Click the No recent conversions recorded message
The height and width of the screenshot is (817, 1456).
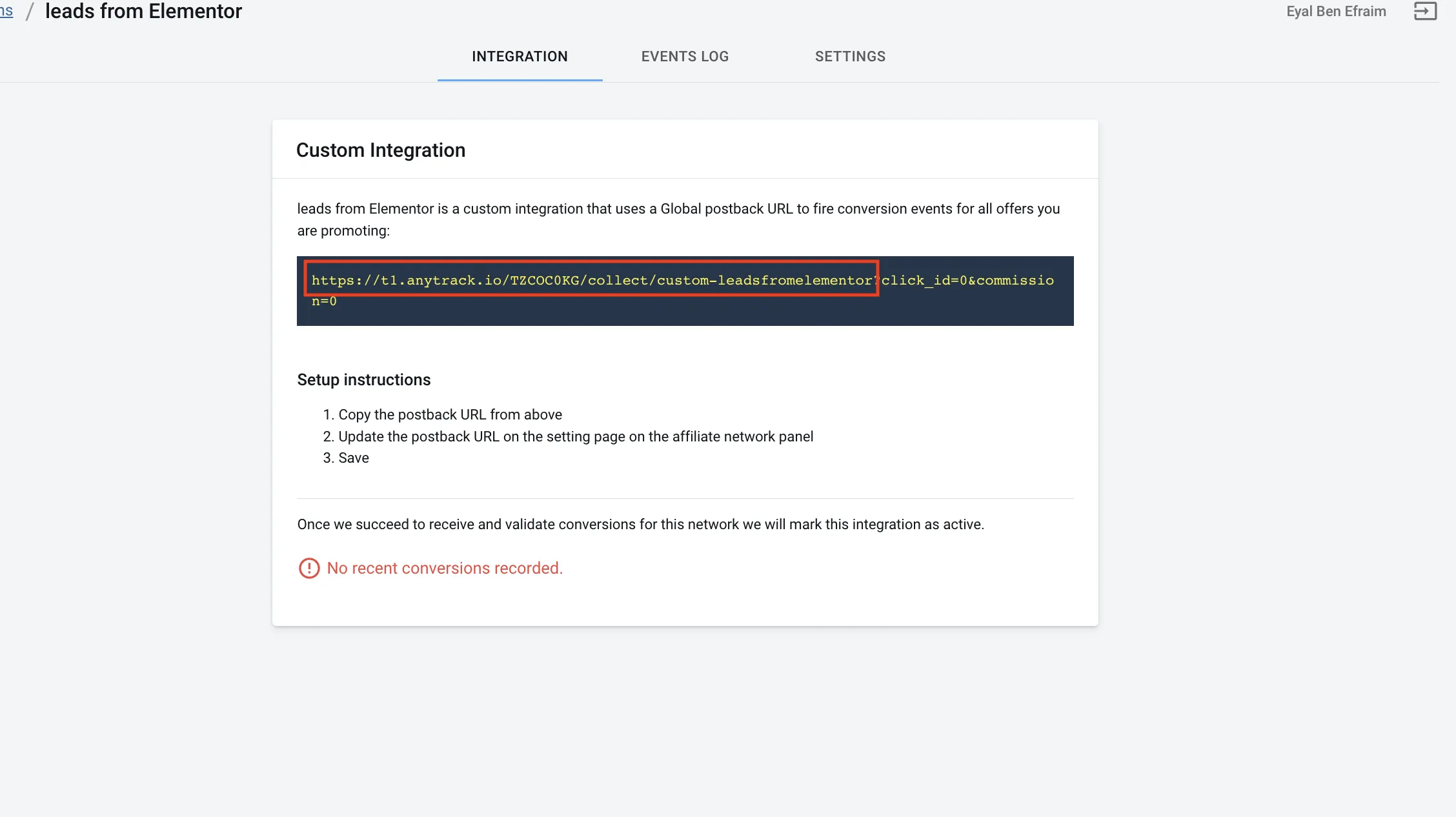pos(445,568)
